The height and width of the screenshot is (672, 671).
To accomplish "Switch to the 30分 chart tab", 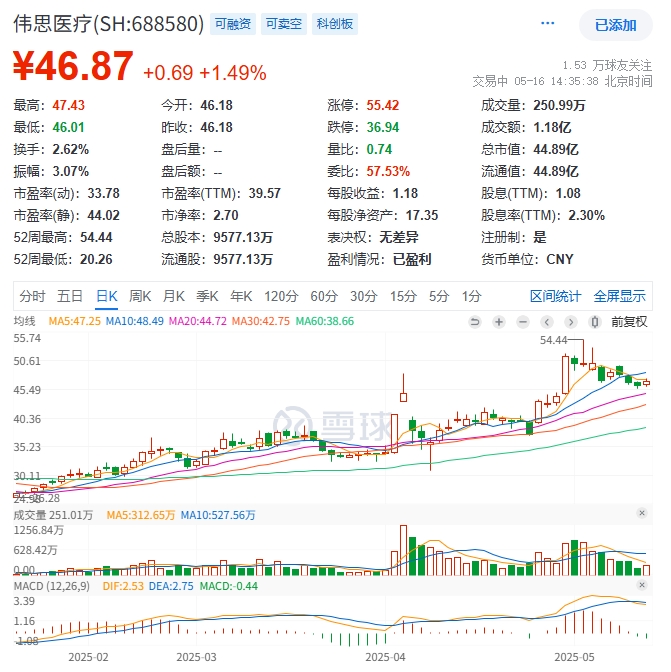I will click(x=364, y=296).
